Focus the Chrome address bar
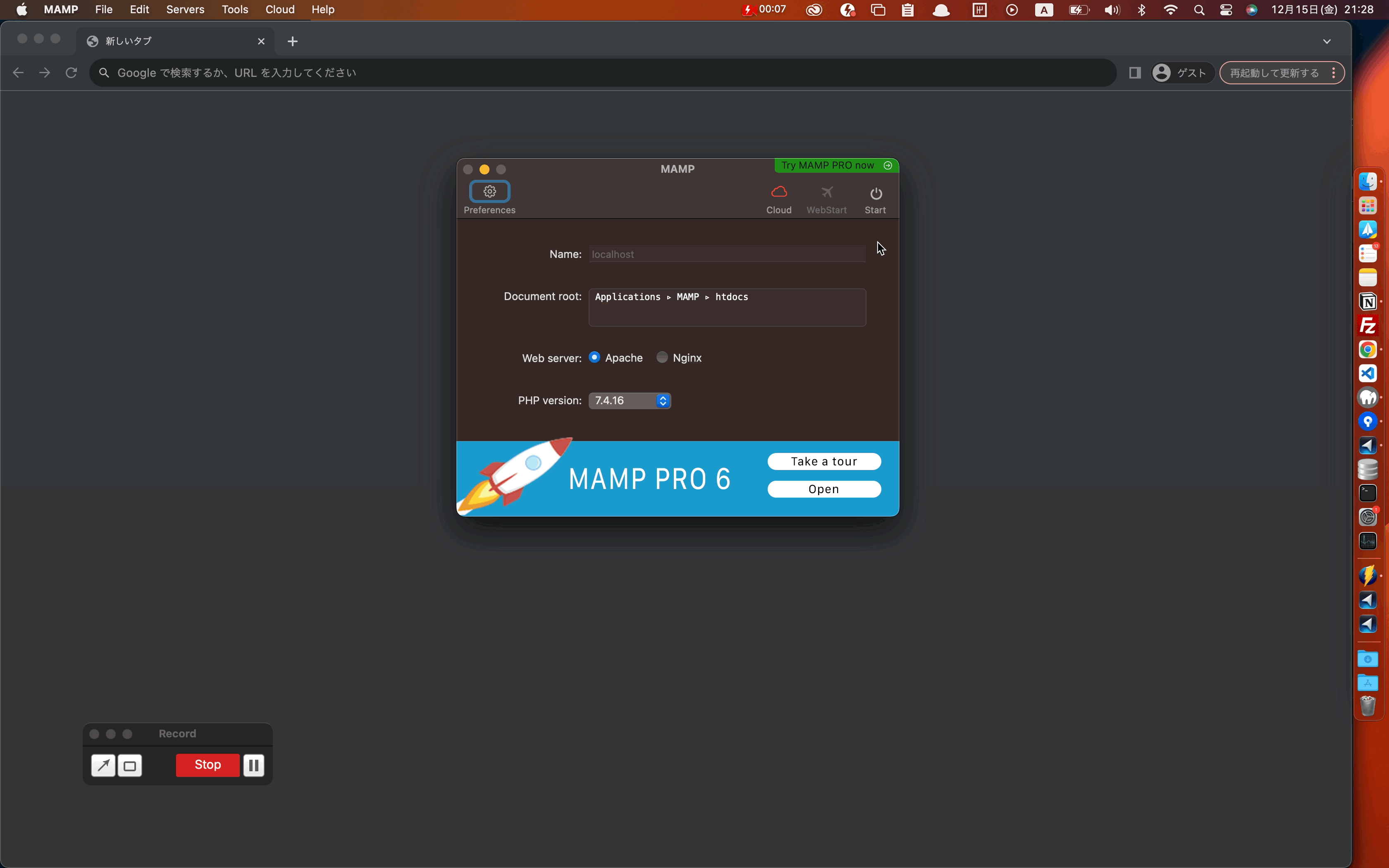1389x868 pixels. (603, 73)
